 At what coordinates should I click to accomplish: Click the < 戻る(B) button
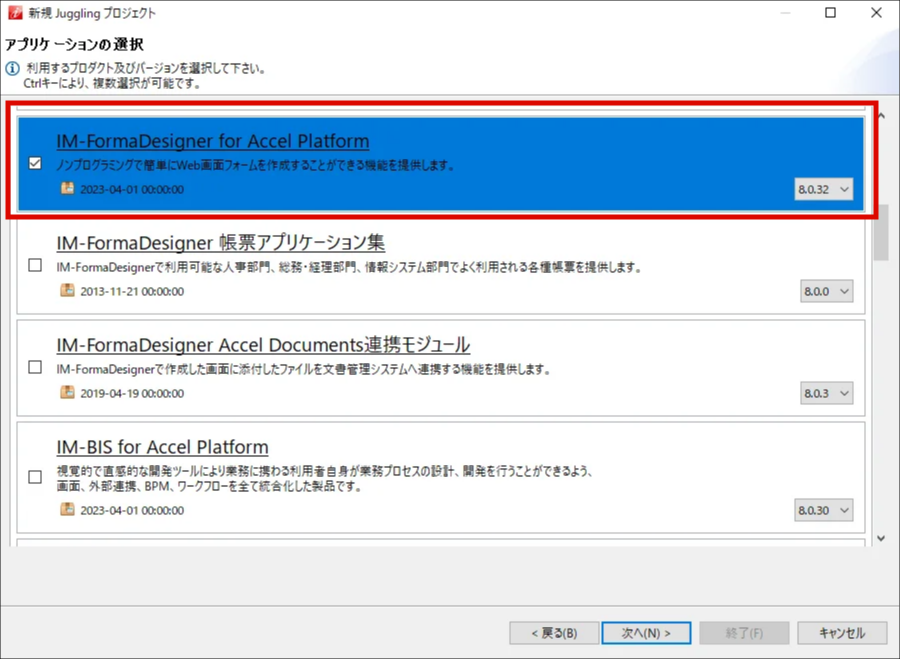tap(554, 633)
